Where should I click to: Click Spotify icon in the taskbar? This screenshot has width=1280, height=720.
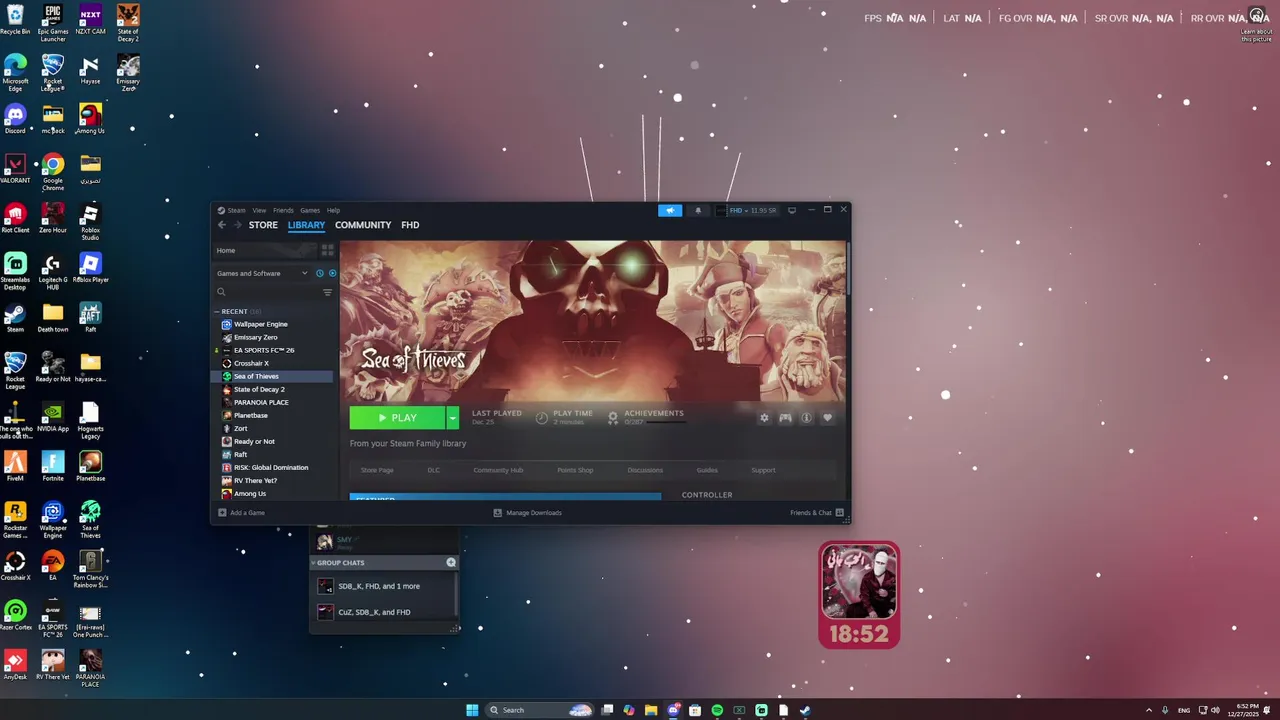coord(717,710)
